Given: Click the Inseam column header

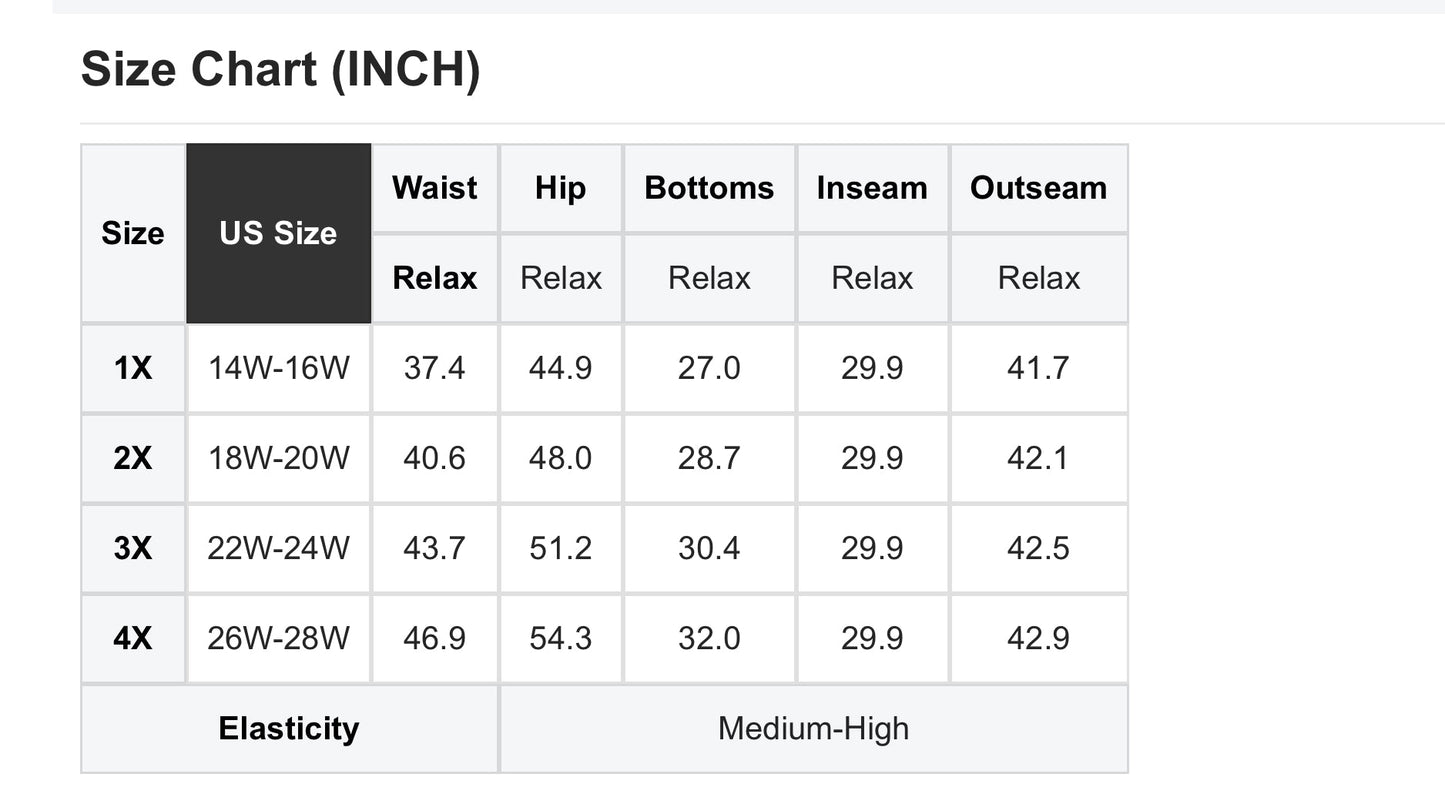Looking at the screenshot, I should (x=872, y=188).
